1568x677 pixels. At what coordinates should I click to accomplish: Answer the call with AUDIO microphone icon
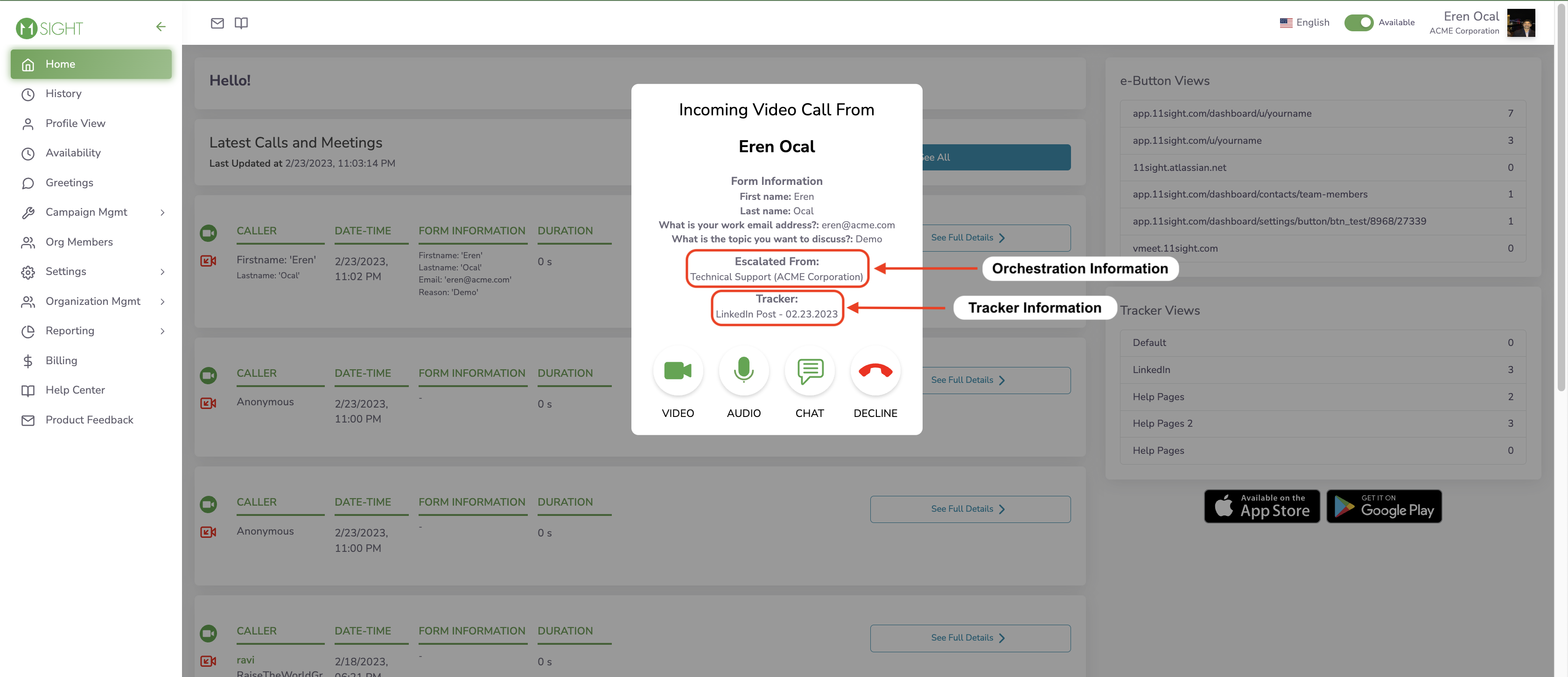point(743,370)
